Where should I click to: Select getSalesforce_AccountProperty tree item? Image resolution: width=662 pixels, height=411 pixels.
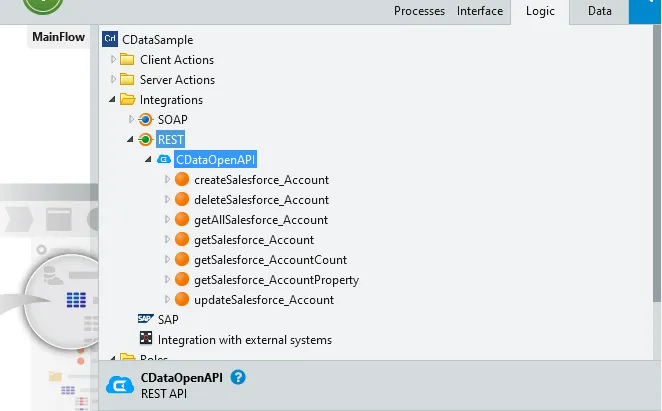coord(276,279)
